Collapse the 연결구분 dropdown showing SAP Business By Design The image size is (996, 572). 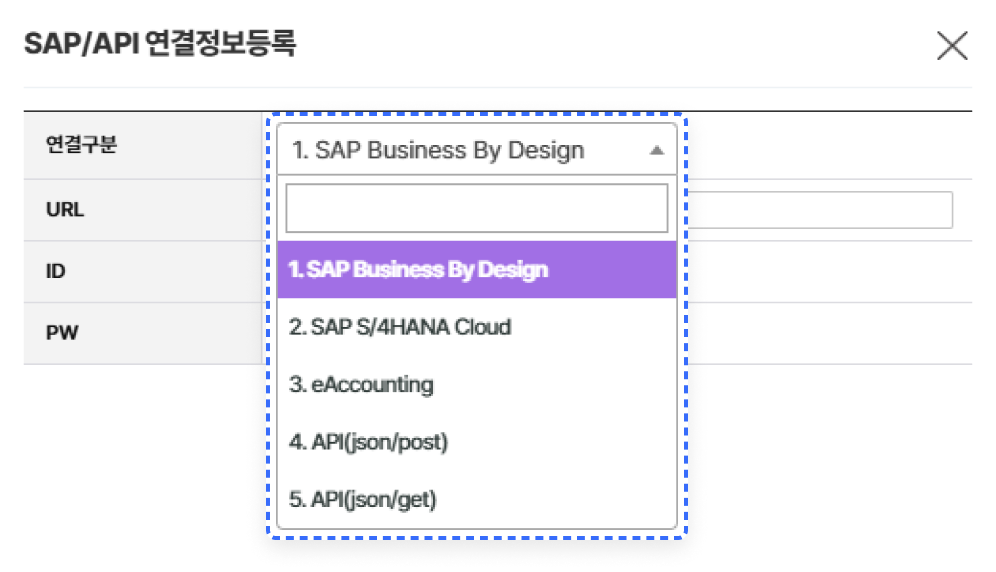477,150
